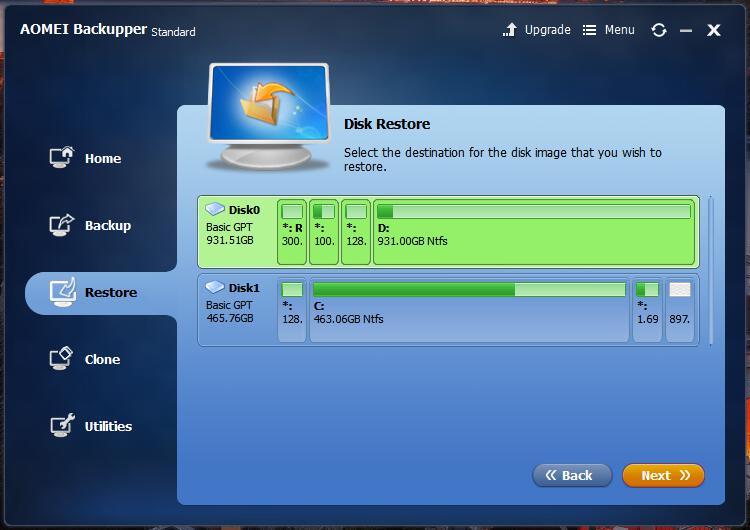This screenshot has width=750, height=530.
Task: Click the Upgrade arrow icon
Action: pyautogui.click(x=510, y=30)
